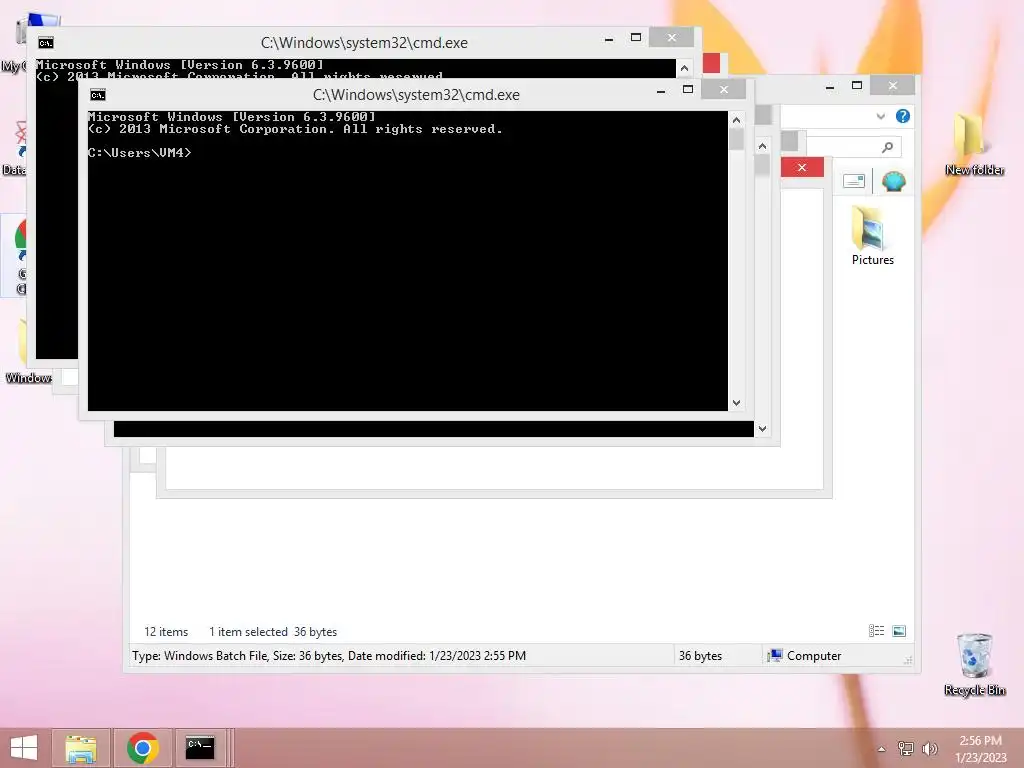Select the Pictures folder
Viewport: 1024px width, 768px height.
click(x=872, y=236)
